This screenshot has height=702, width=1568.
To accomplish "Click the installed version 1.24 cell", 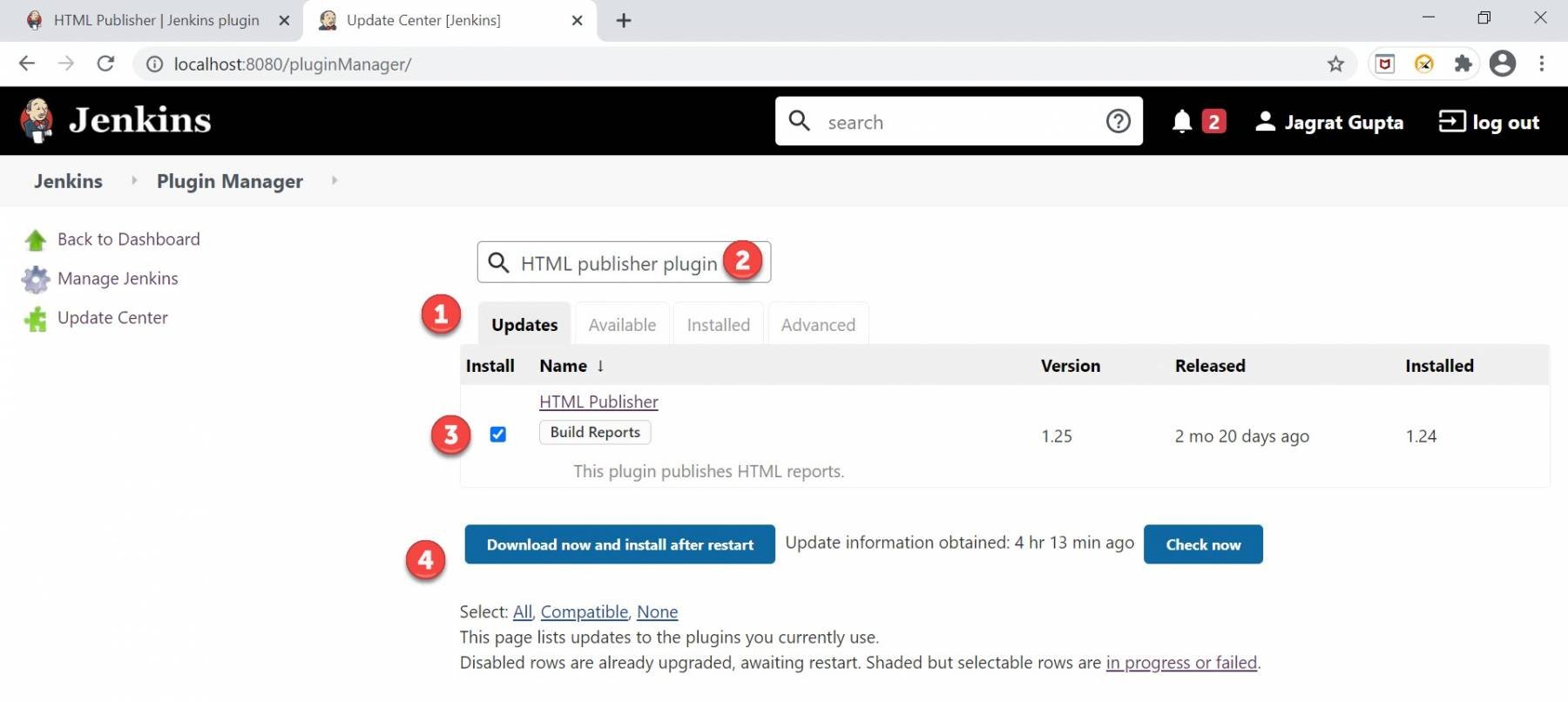I will pos(1421,435).
